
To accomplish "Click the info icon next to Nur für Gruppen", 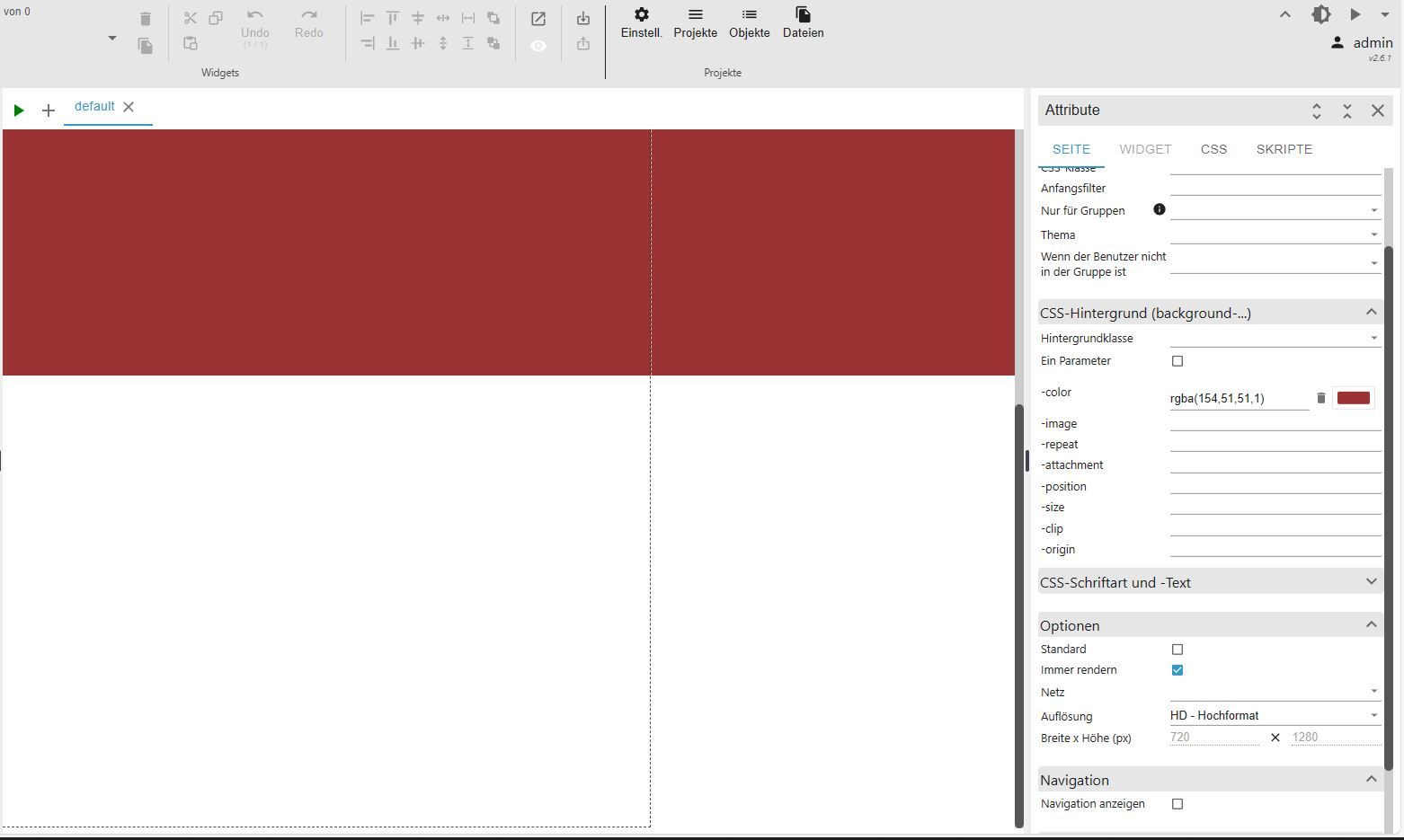I will click(x=1160, y=209).
